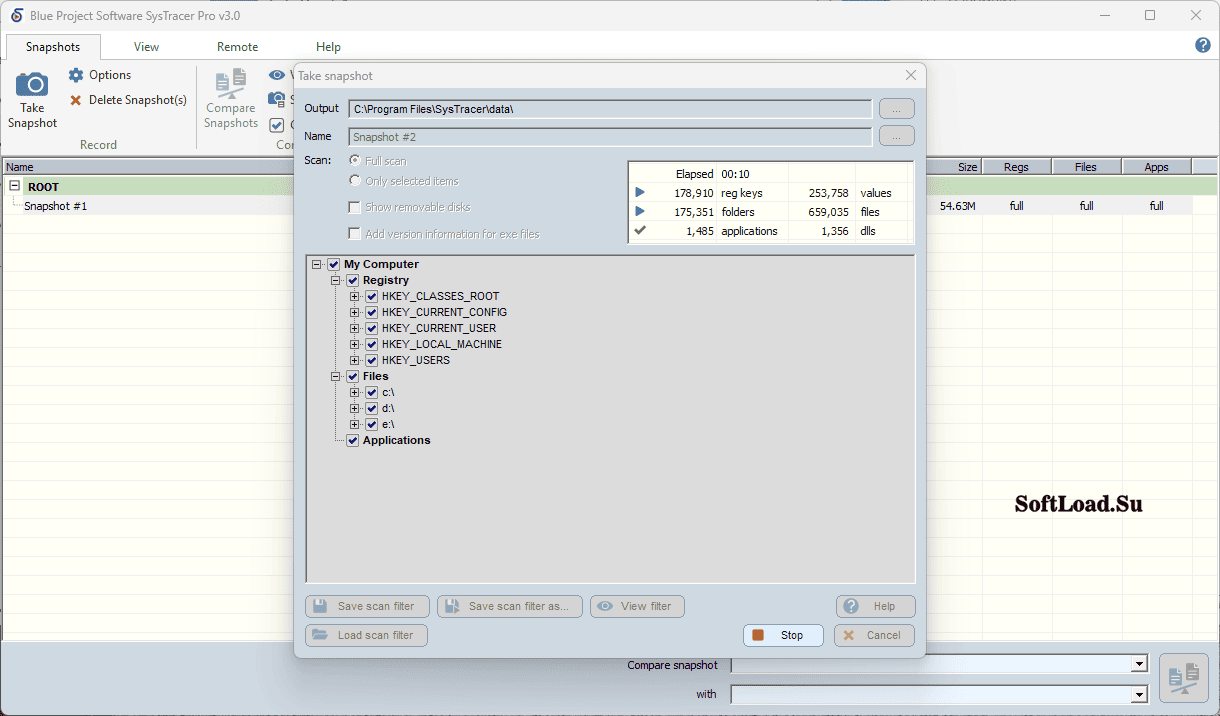Toggle Show removable disks checkbox
Screen dimensions: 1220x716
click(x=354, y=207)
